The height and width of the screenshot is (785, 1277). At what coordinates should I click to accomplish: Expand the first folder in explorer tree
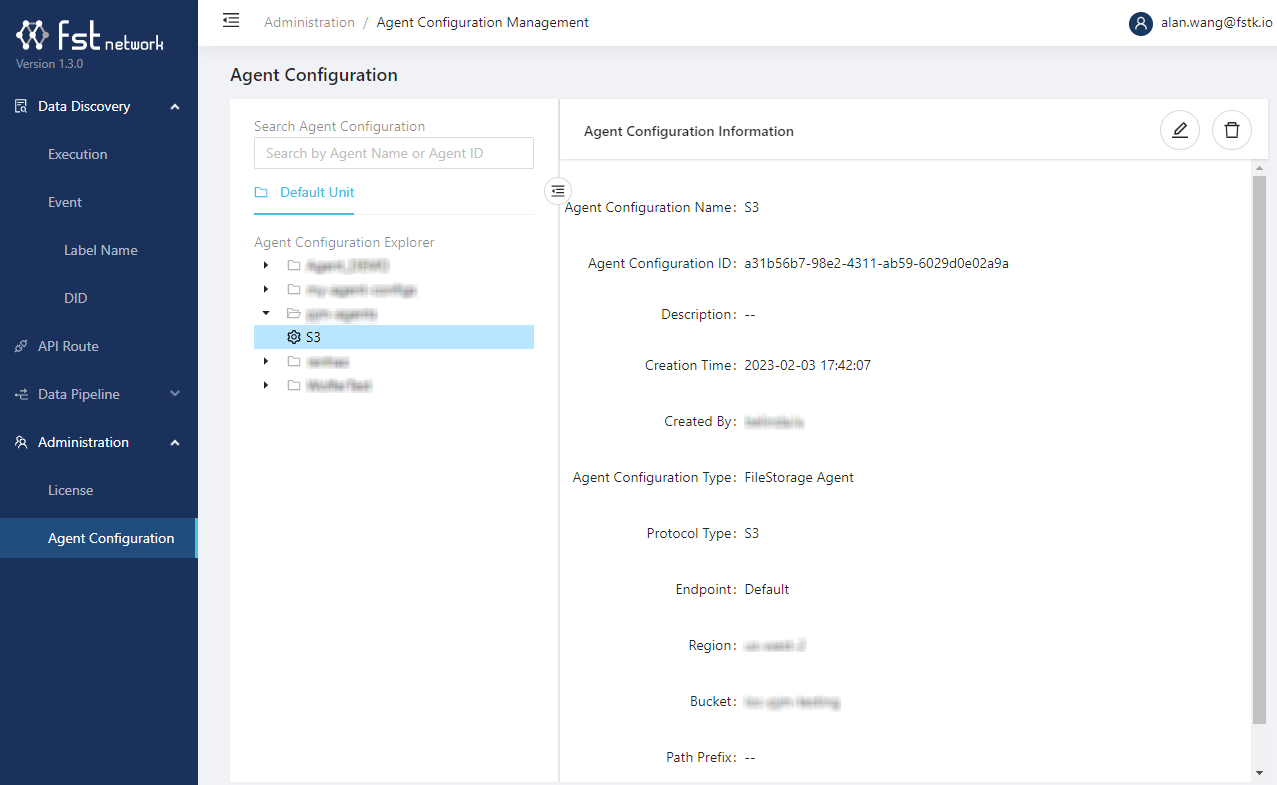click(266, 265)
